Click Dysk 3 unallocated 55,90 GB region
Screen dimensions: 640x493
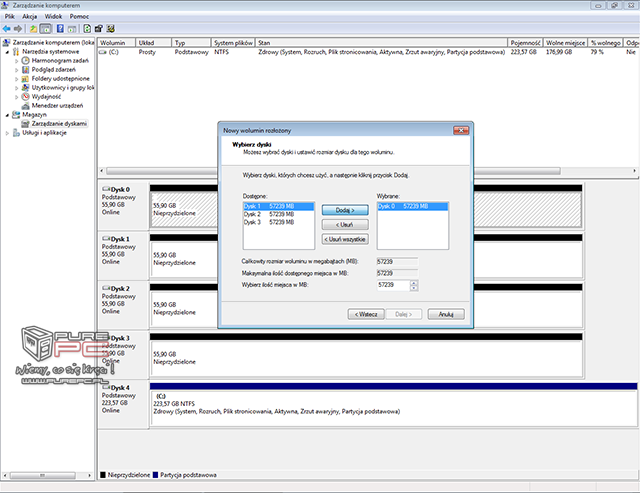(366, 358)
